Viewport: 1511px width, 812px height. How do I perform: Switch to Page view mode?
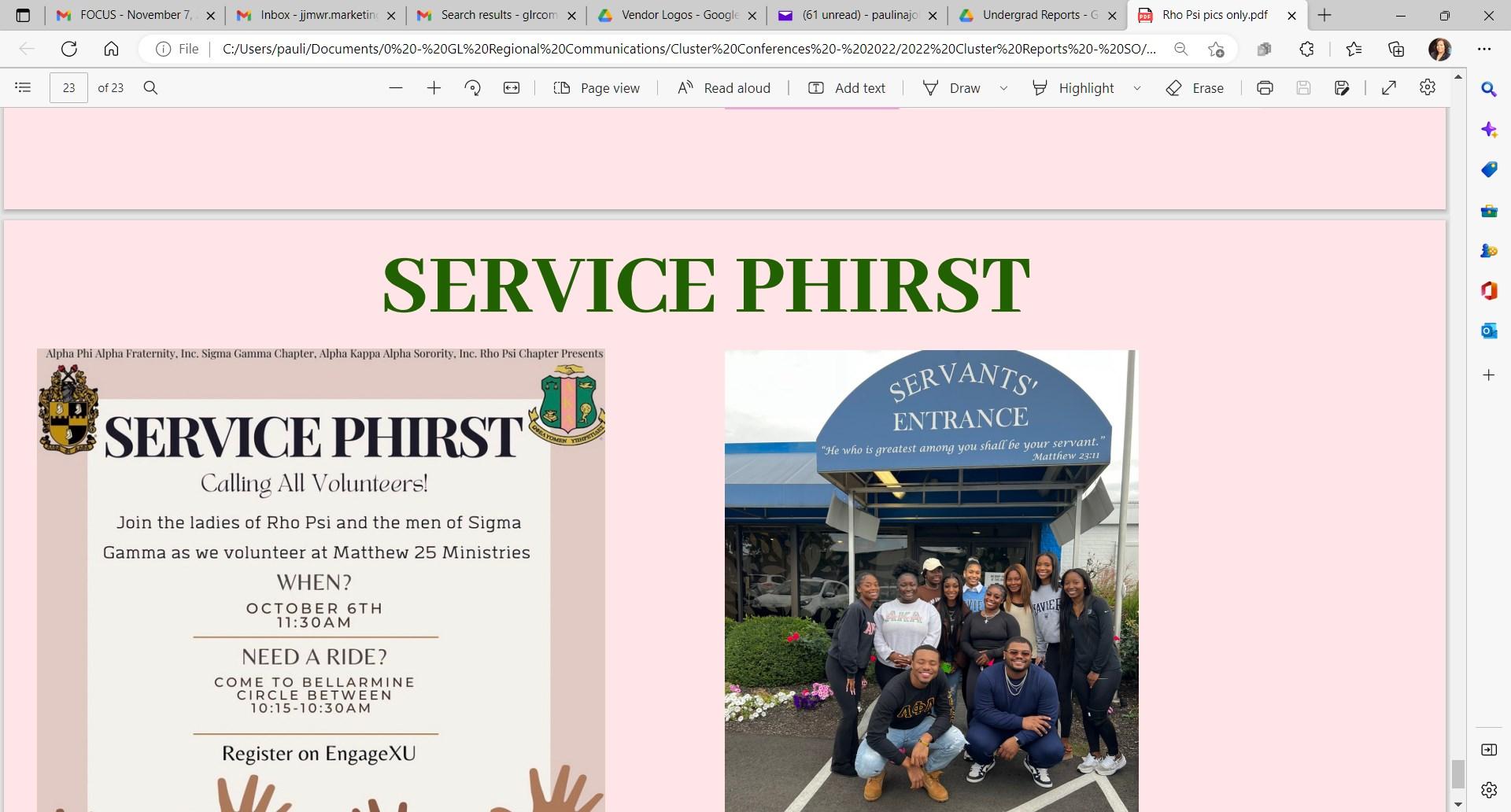tap(597, 87)
